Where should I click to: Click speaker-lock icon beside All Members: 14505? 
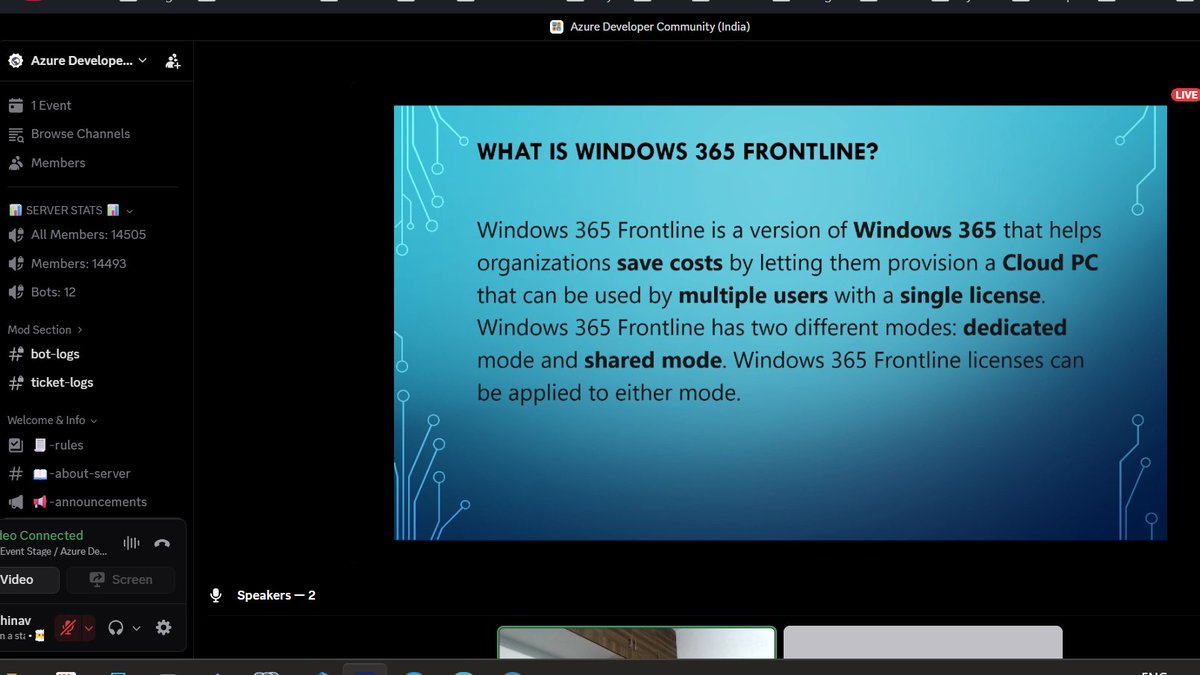pos(15,235)
